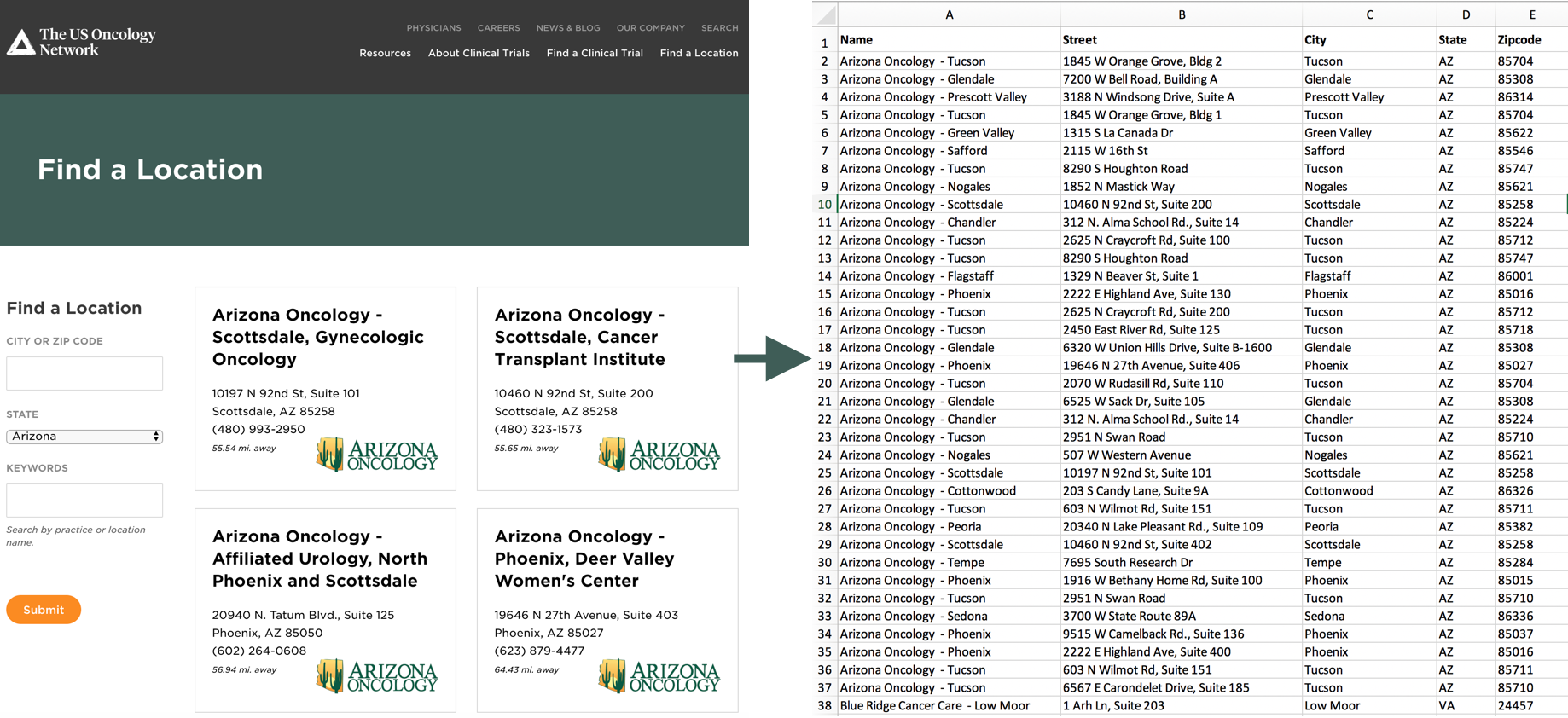Click the City header cell
1568x718 pixels.
(x=1369, y=39)
